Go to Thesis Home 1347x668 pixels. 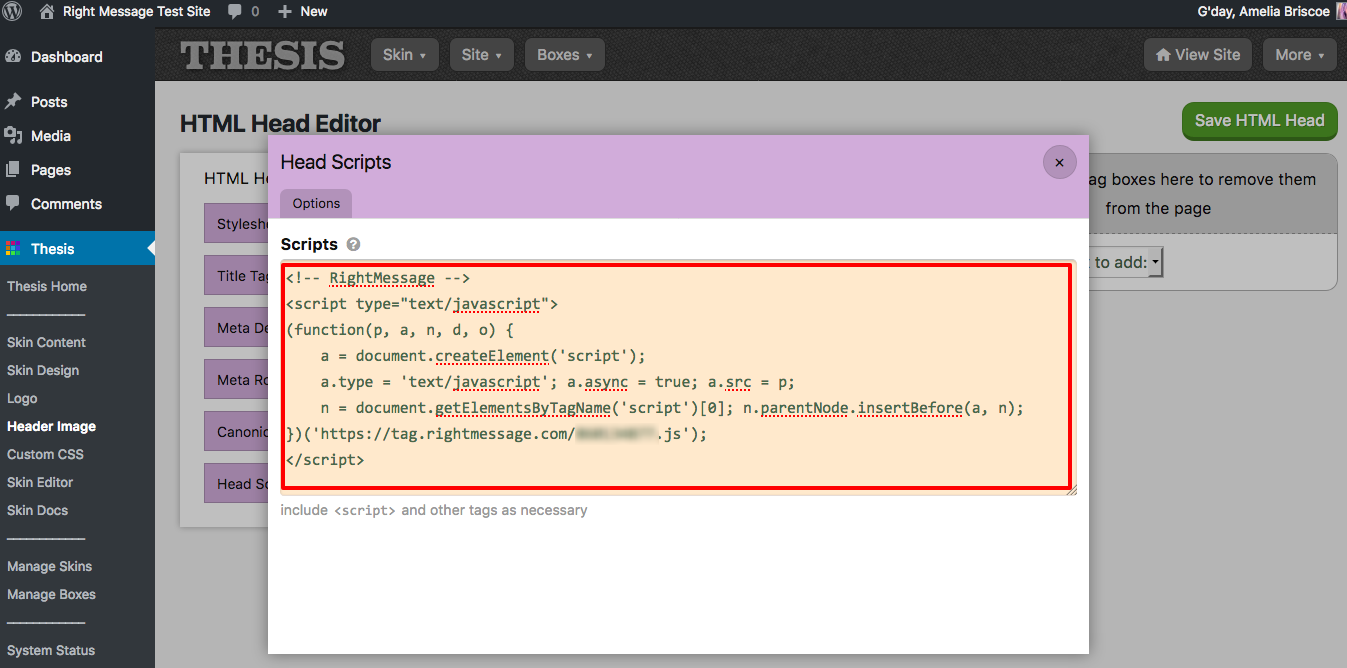coord(47,286)
